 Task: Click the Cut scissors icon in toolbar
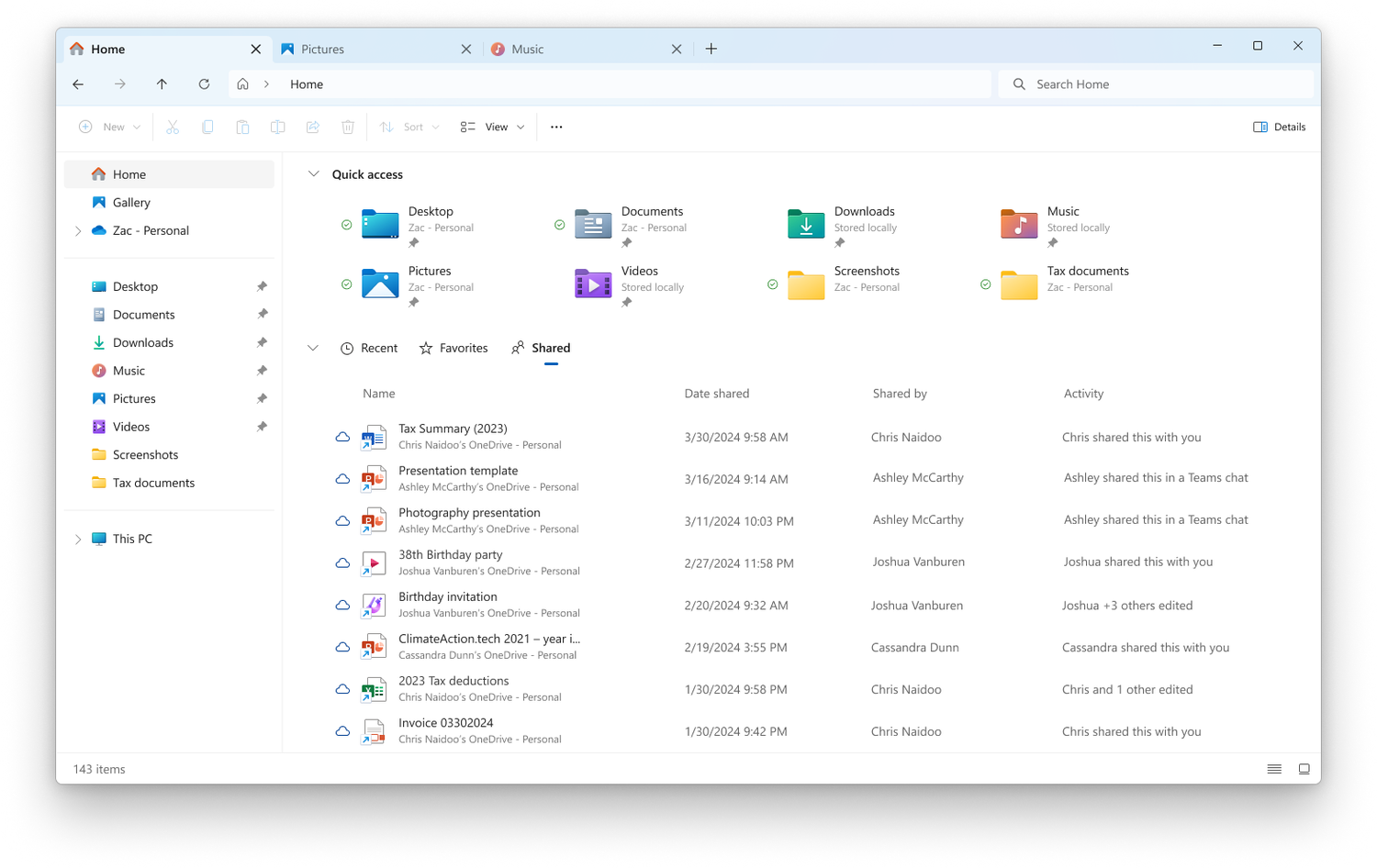click(173, 127)
